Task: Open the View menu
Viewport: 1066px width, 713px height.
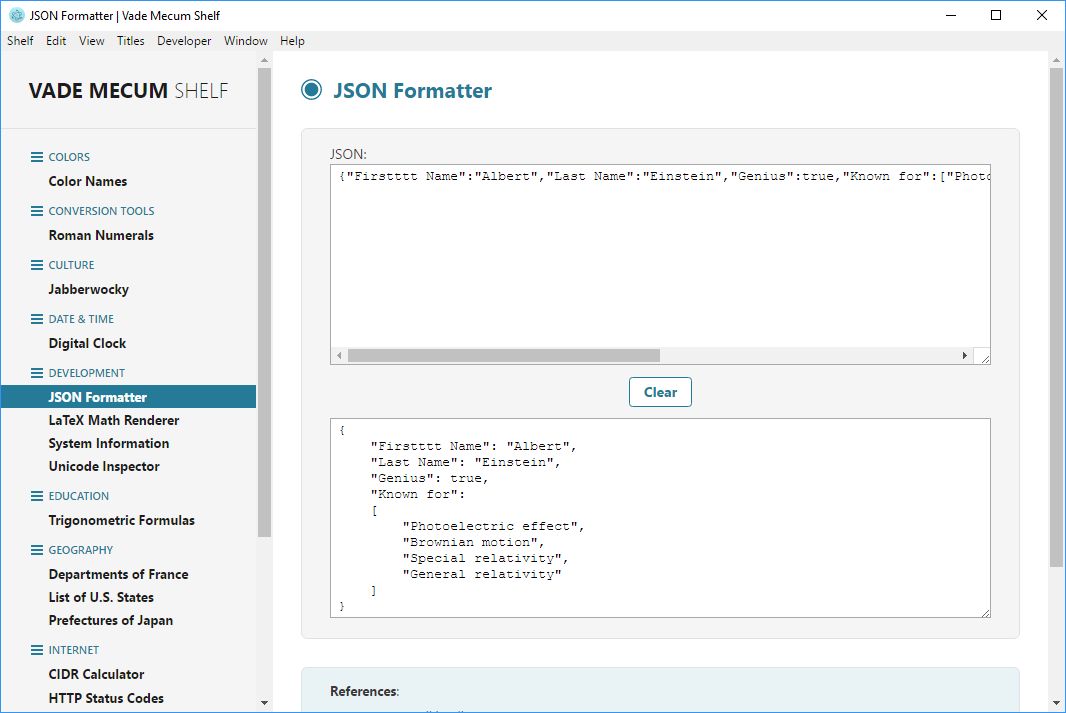Action: click(91, 41)
